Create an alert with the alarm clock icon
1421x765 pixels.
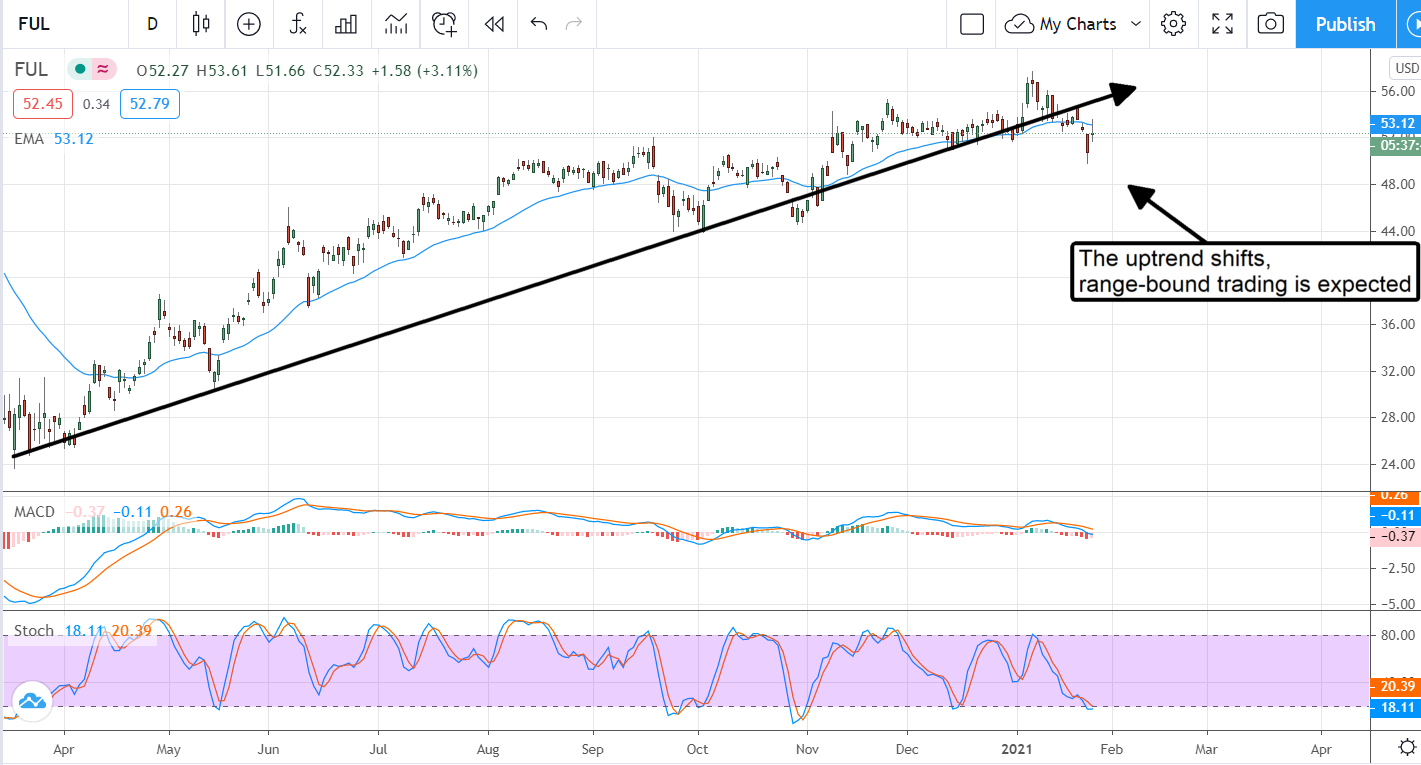(445, 24)
